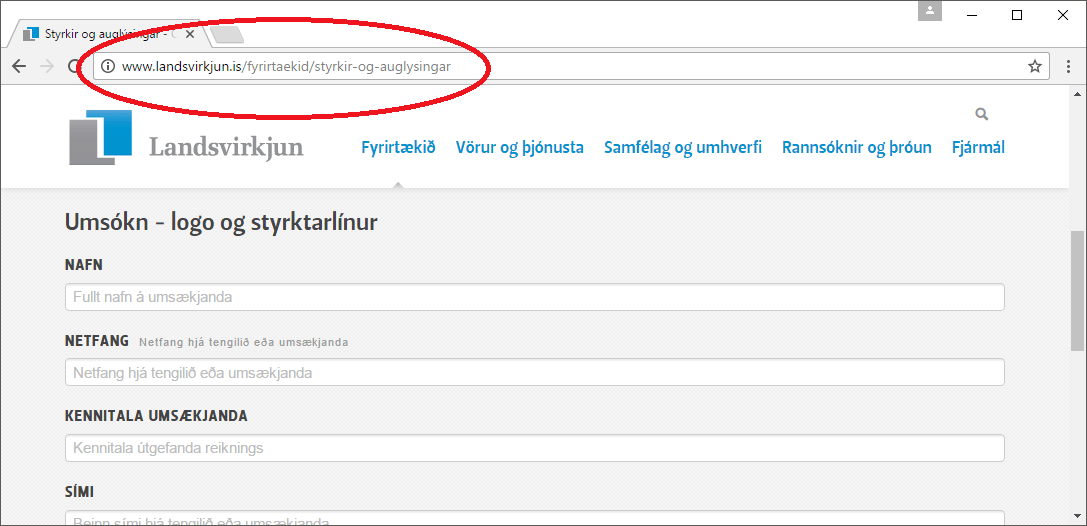This screenshot has height=526, width=1087.
Task: Open the Samfélag og umhverfi menu
Action: pyautogui.click(x=683, y=148)
